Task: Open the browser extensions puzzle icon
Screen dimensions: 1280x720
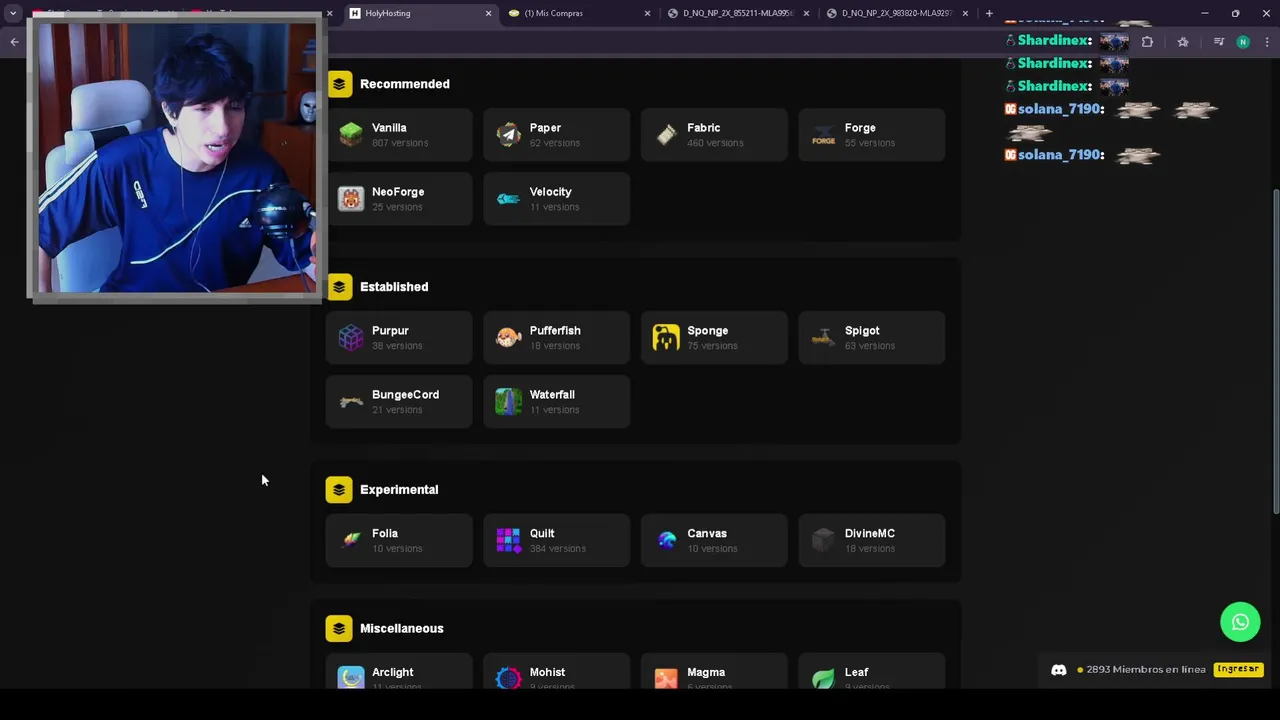Action: (x=1147, y=42)
